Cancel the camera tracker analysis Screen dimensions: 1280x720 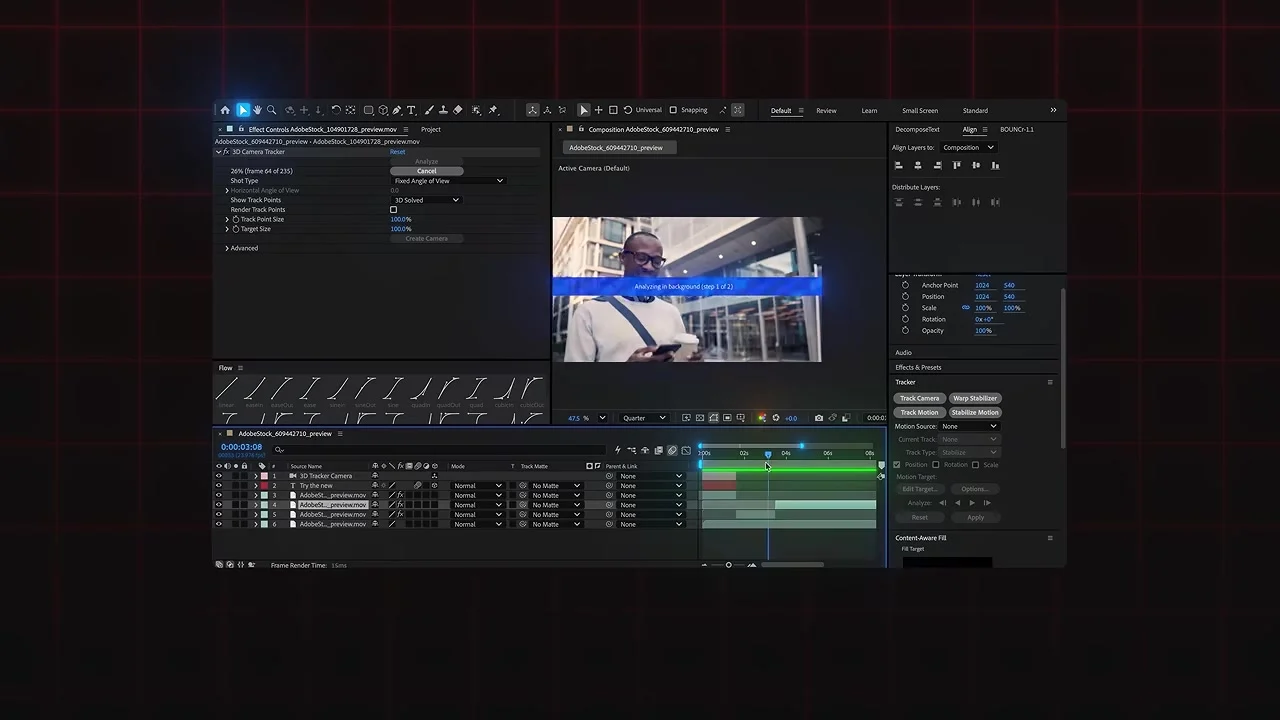[x=426, y=171]
